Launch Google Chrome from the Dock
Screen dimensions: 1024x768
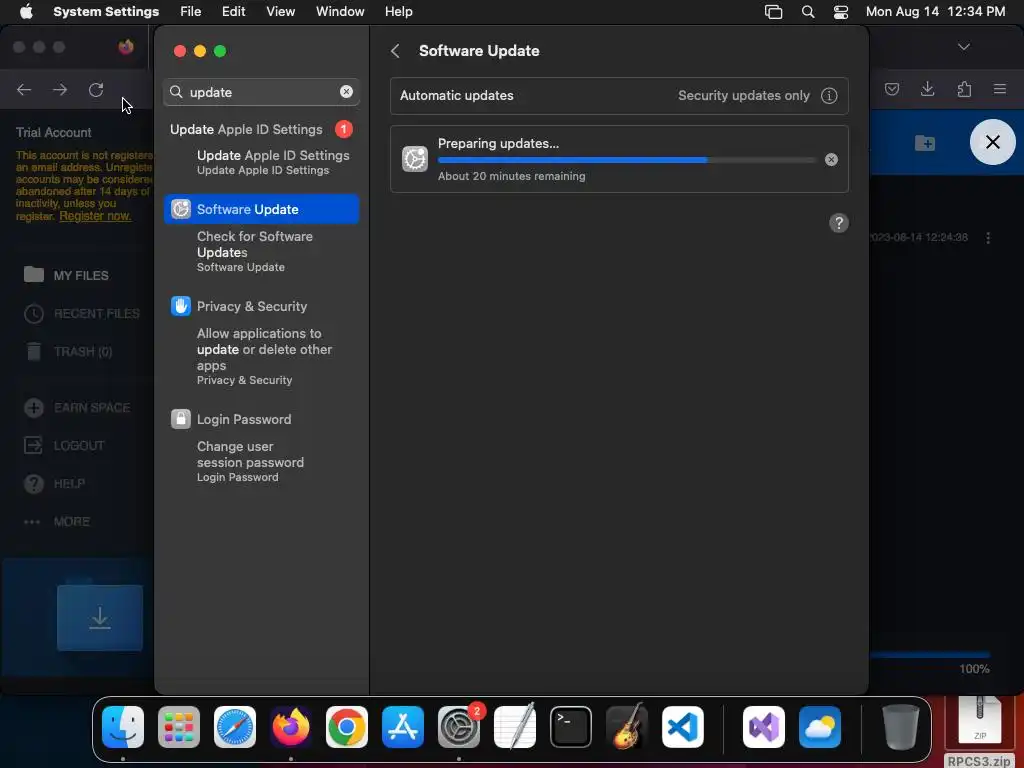(347, 726)
